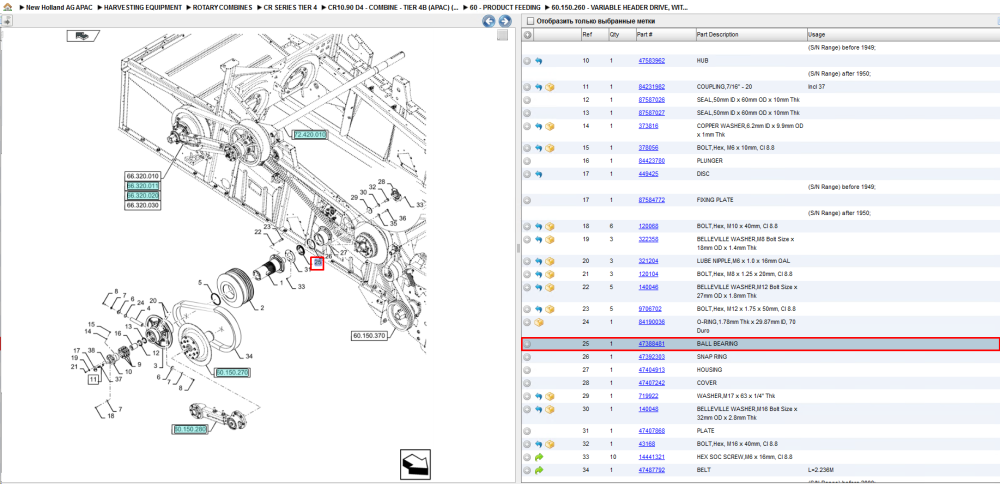Screen dimensions: 1000x484
Task: Click the gray square button at diagram's top right
Action: tap(503, 35)
